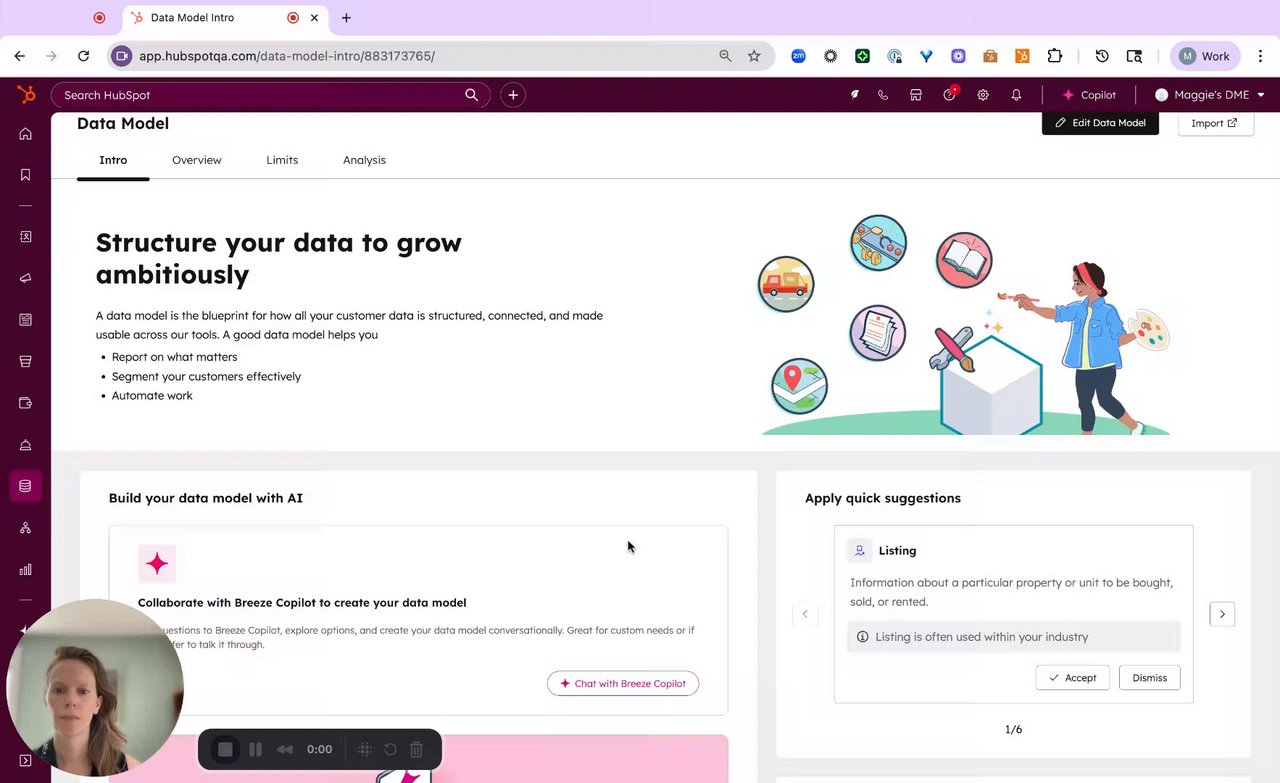Switch to the Limits tab

[x=282, y=160]
